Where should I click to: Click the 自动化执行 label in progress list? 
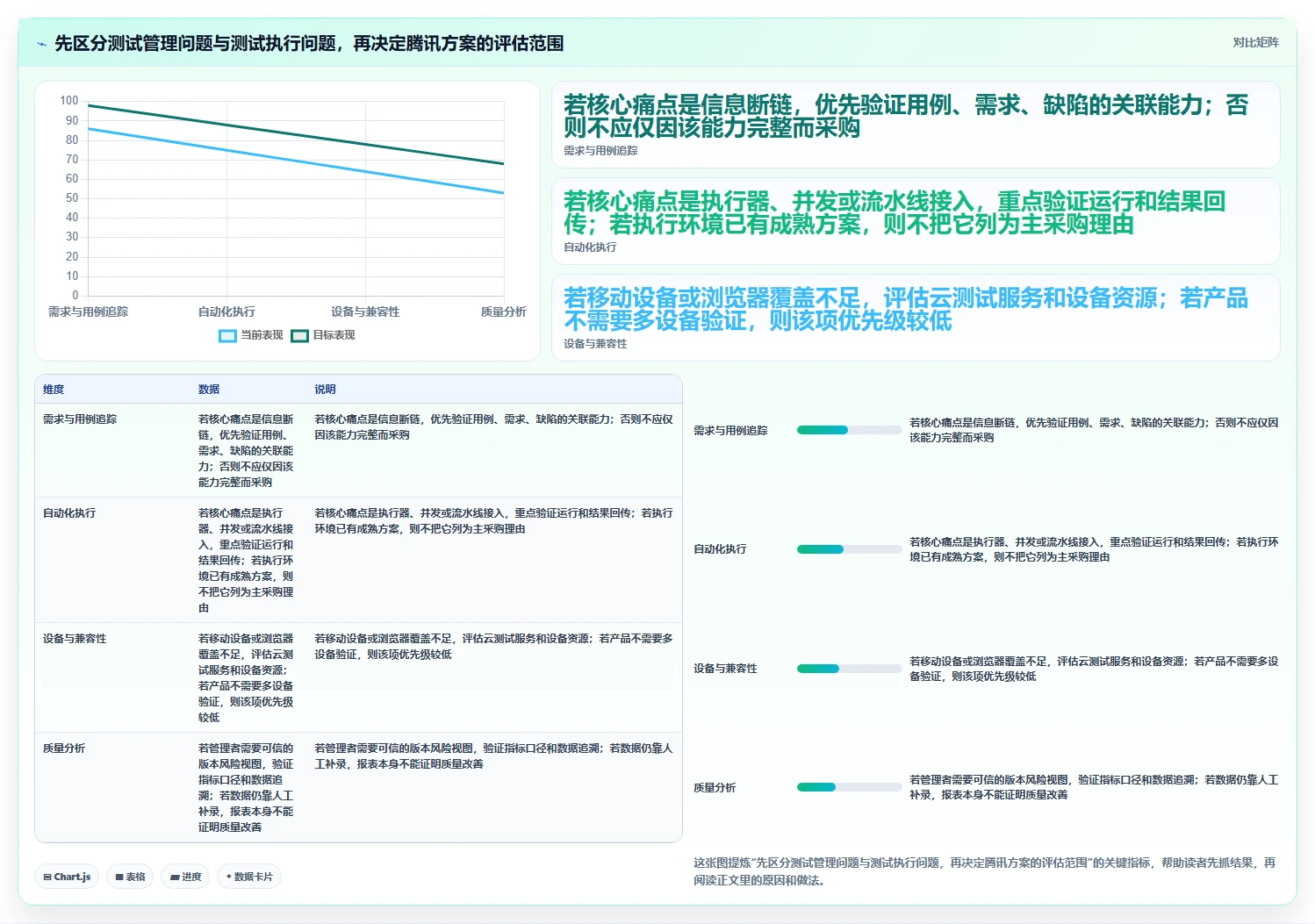(720, 549)
